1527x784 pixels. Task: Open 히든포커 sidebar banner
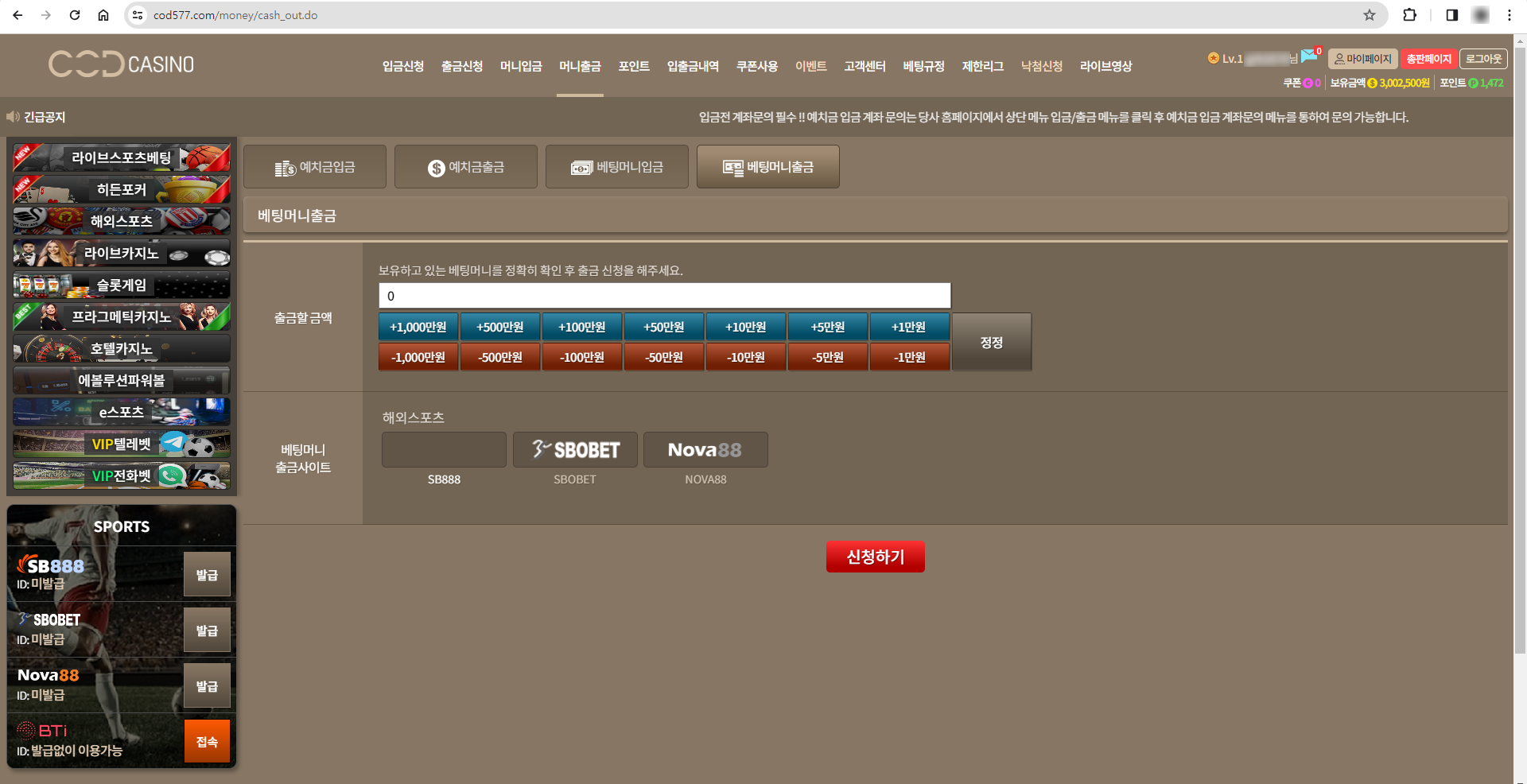pyautogui.click(x=122, y=189)
